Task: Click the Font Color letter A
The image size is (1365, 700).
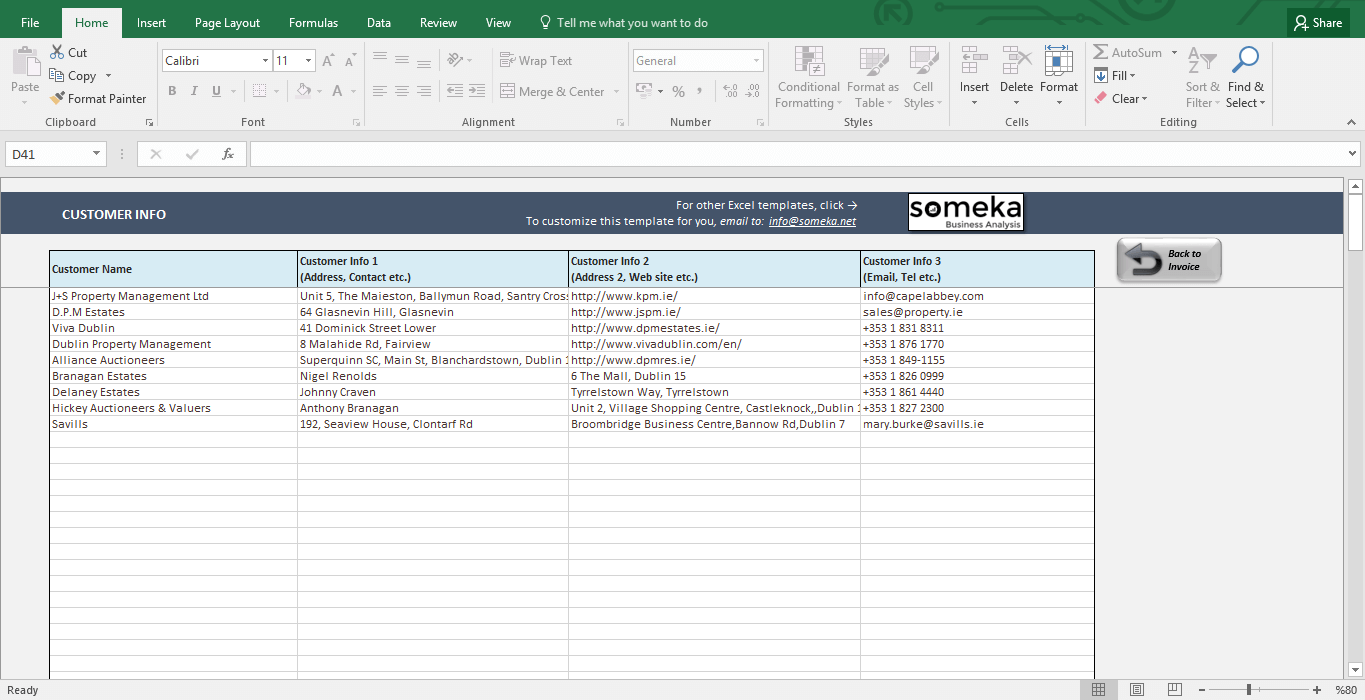Action: click(337, 91)
